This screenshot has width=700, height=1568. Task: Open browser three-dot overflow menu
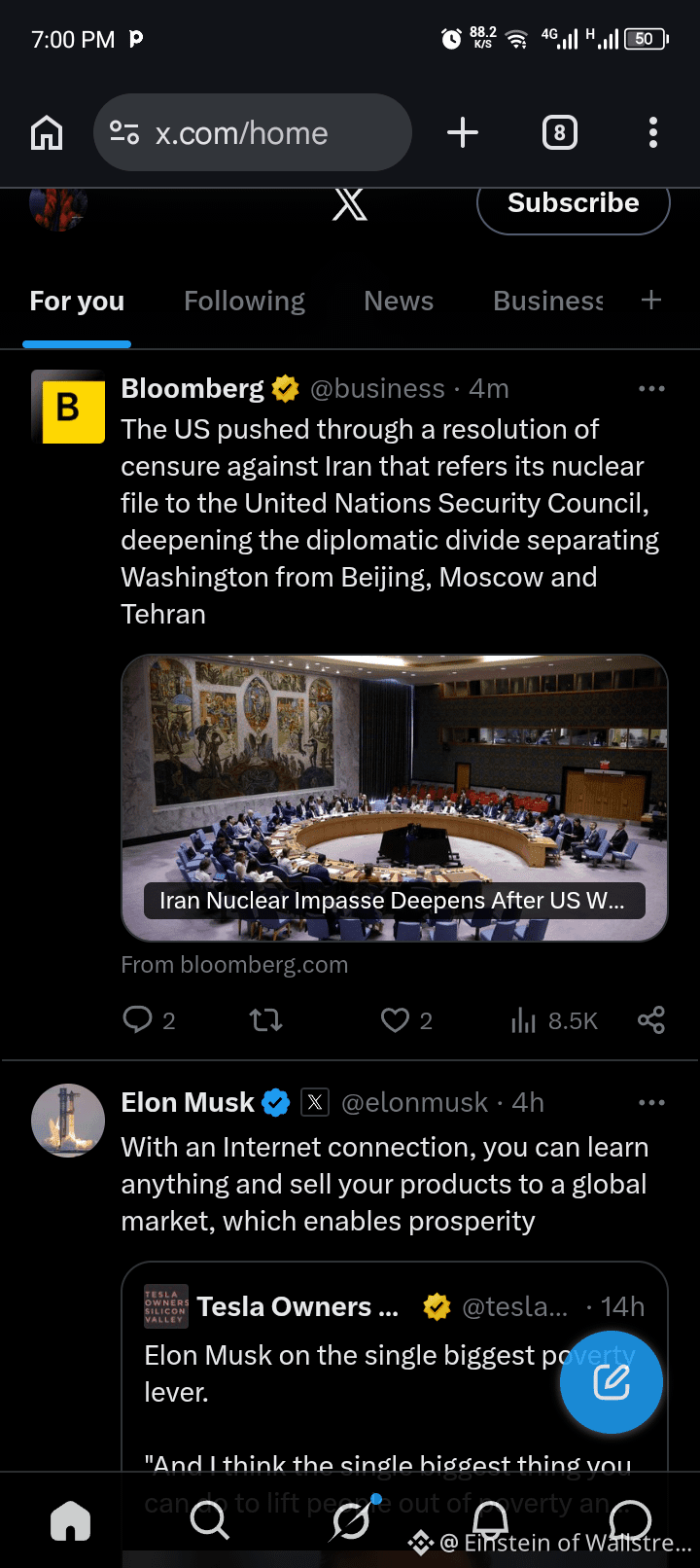[x=653, y=132]
